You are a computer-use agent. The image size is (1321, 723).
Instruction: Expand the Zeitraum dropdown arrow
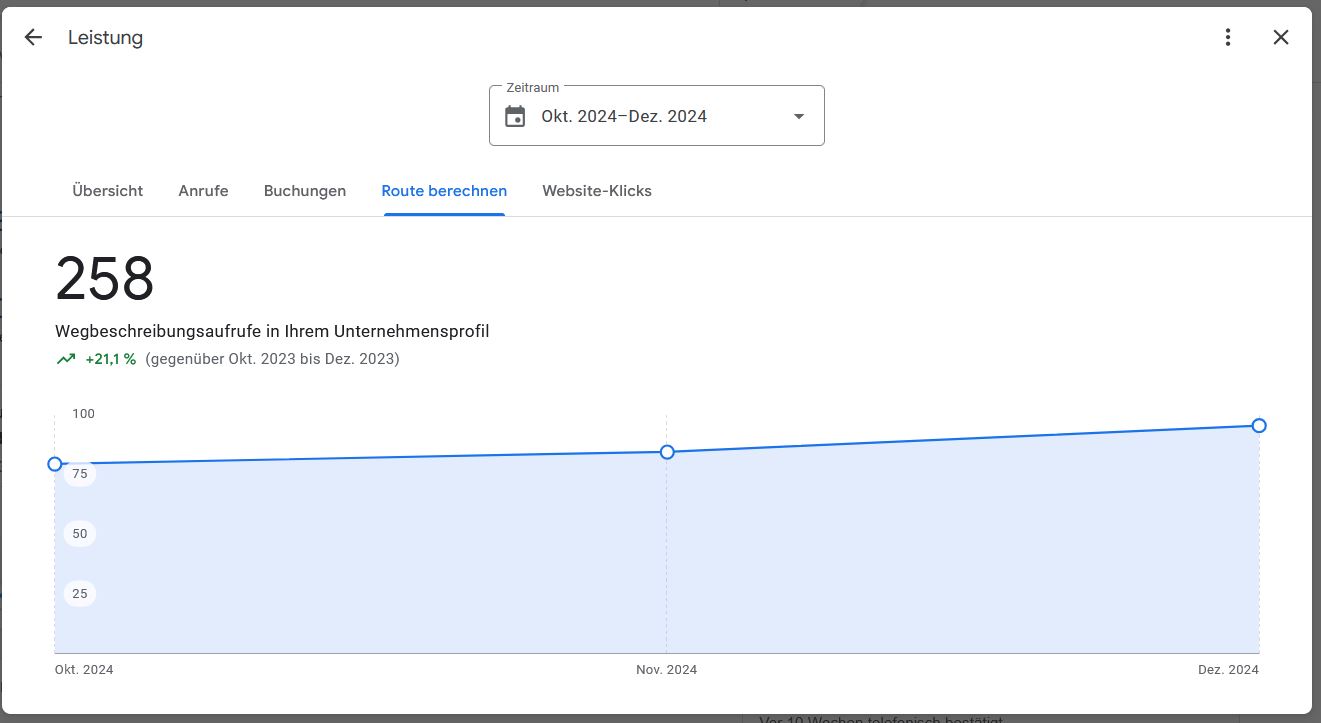pos(798,116)
